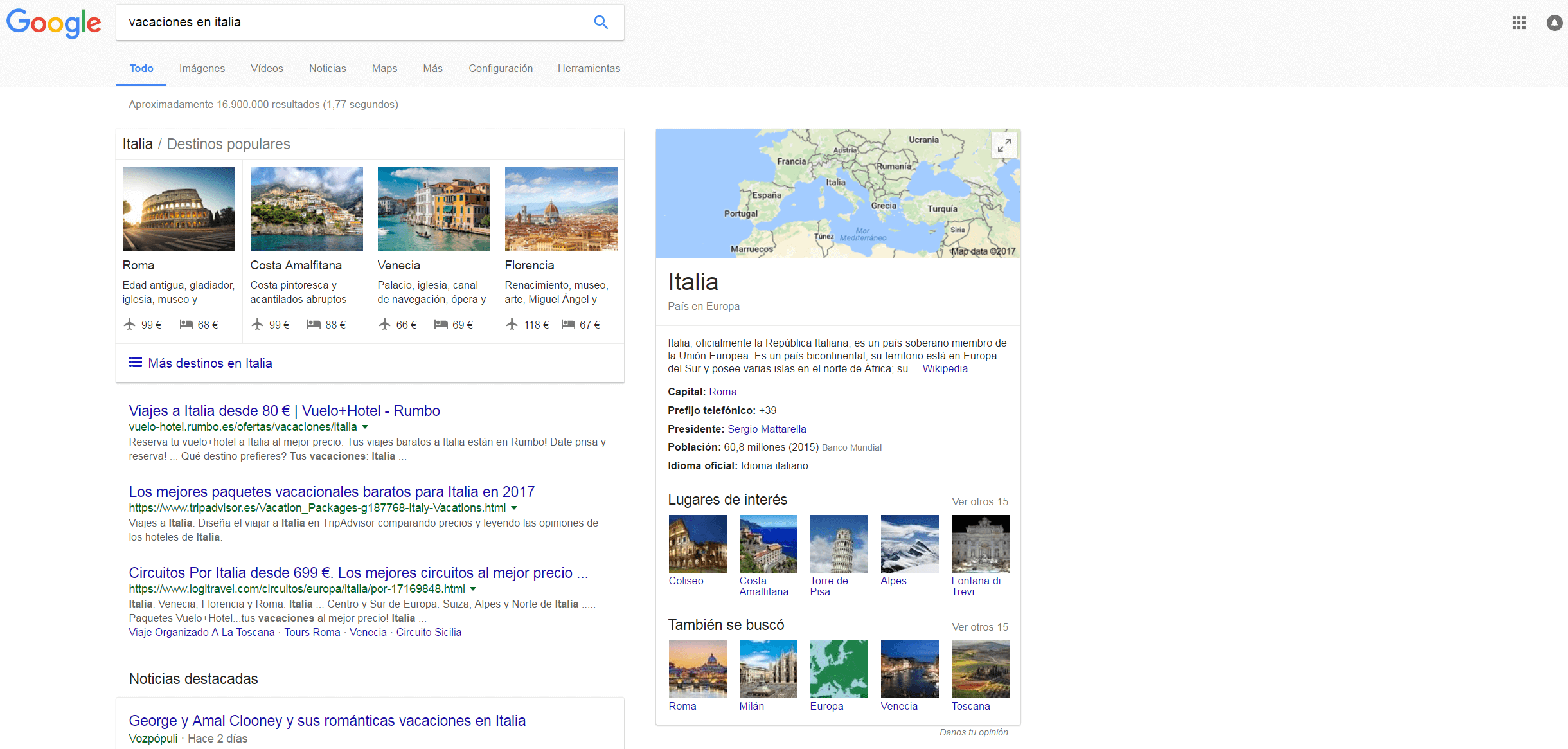Open Roma thumbnail in También se buscó
Image resolution: width=1568 pixels, height=749 pixels.
click(x=697, y=669)
